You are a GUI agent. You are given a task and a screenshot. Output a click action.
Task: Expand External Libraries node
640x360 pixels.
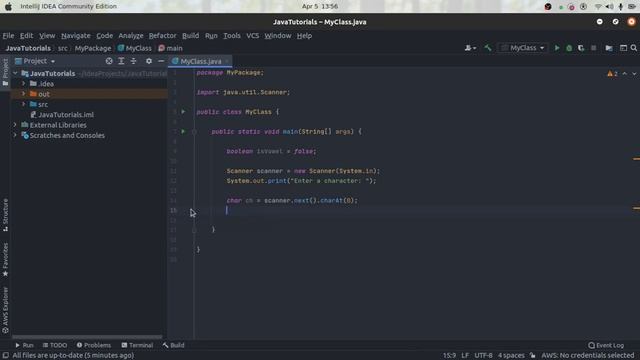(x=16, y=125)
